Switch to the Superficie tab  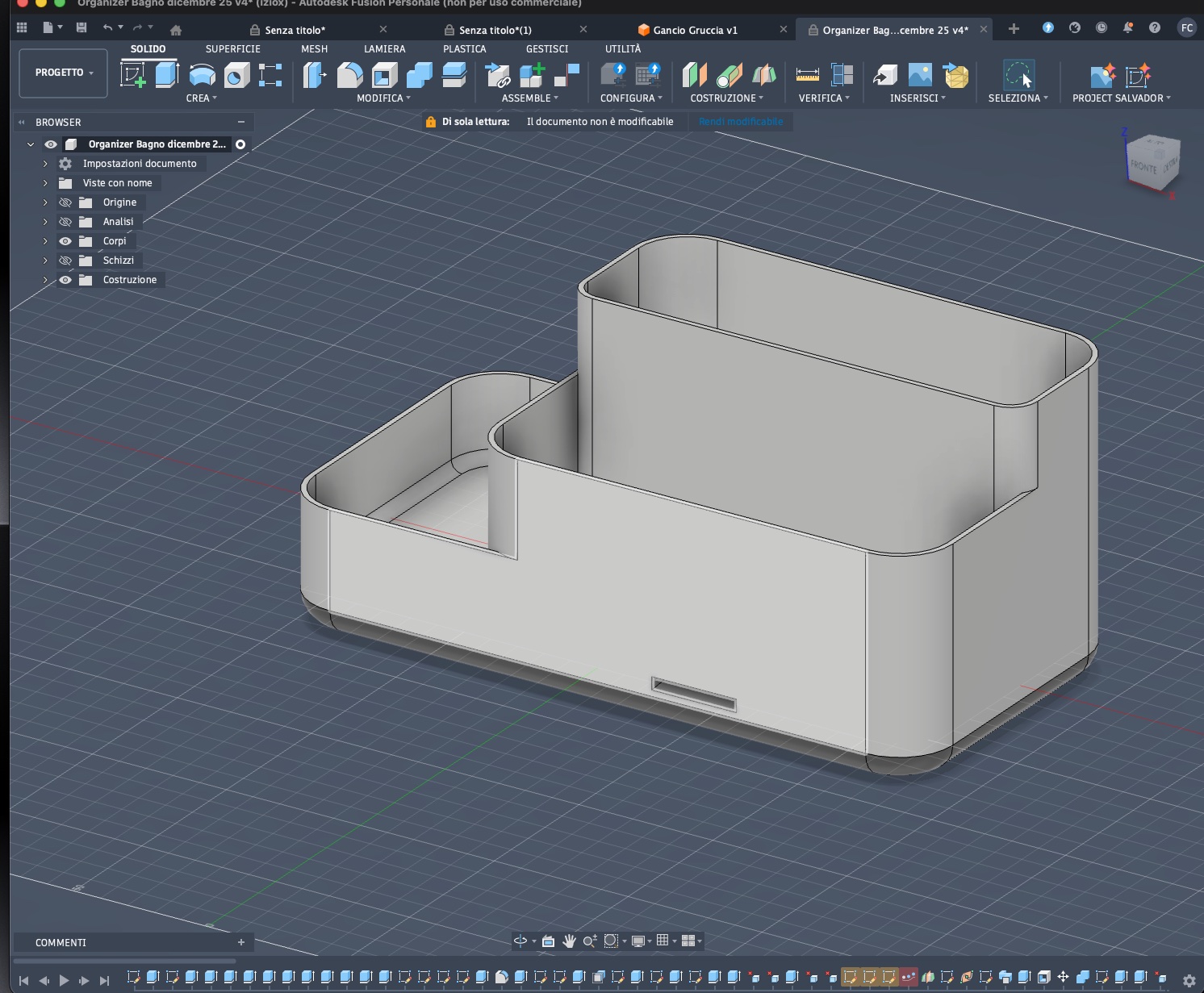232,48
